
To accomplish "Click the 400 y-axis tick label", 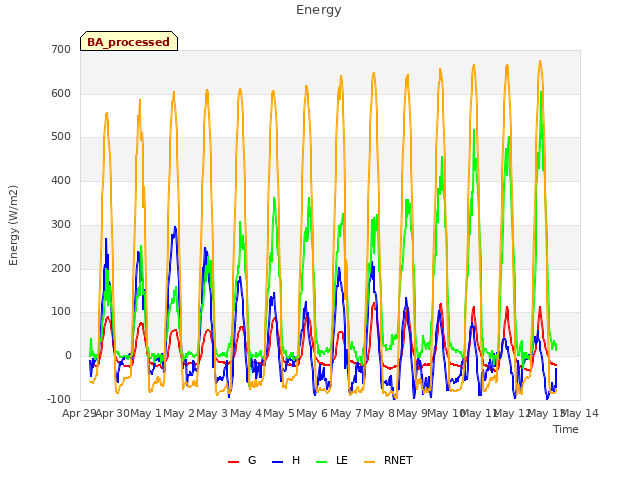I will pos(61,180).
